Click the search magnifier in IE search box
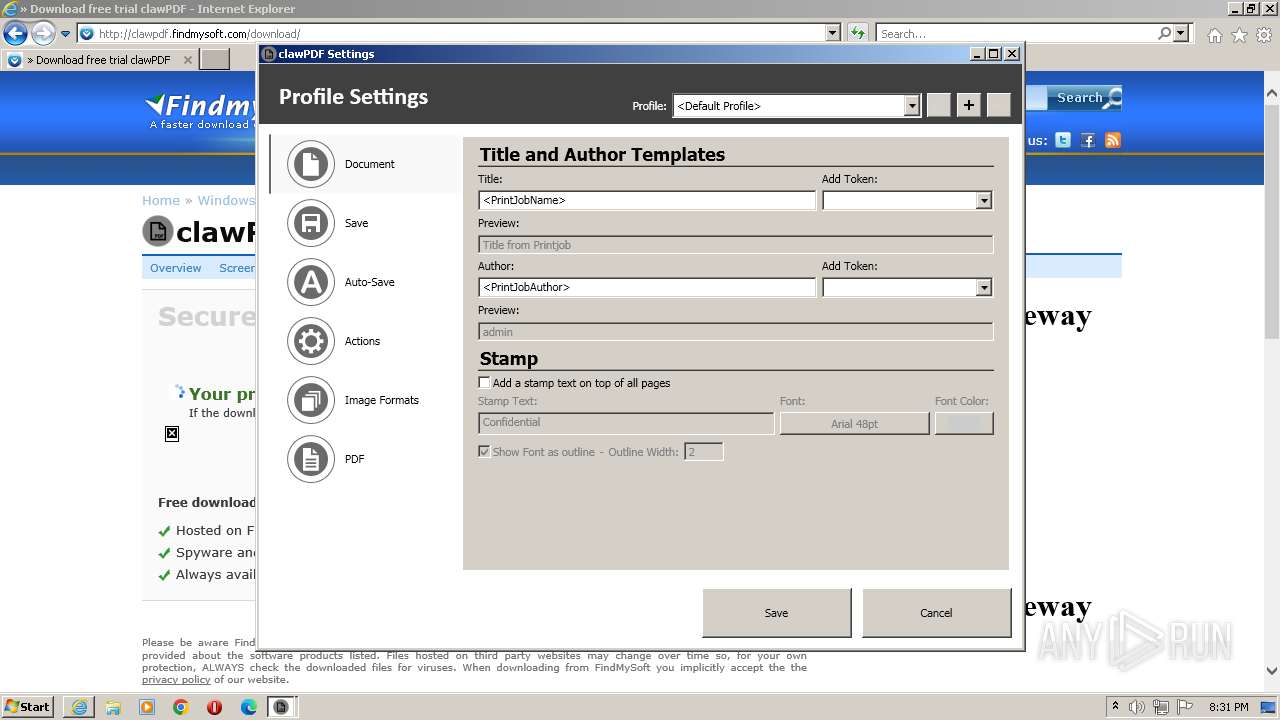The width and height of the screenshot is (1280, 720). click(1164, 33)
